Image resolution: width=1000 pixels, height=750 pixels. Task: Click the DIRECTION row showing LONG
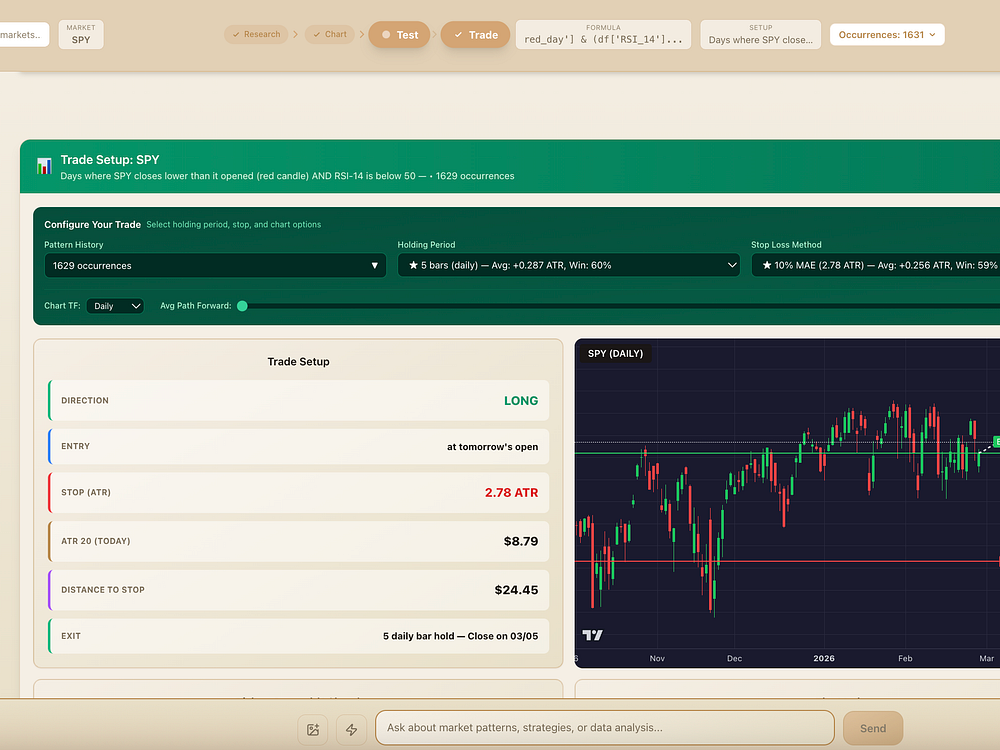point(298,401)
